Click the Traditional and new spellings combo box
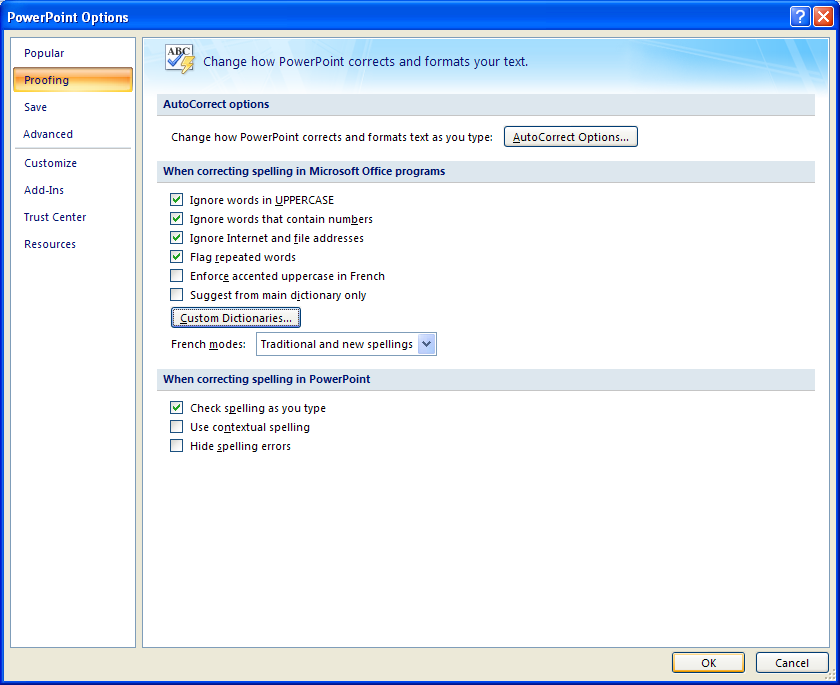This screenshot has height=685, width=840. click(x=346, y=344)
